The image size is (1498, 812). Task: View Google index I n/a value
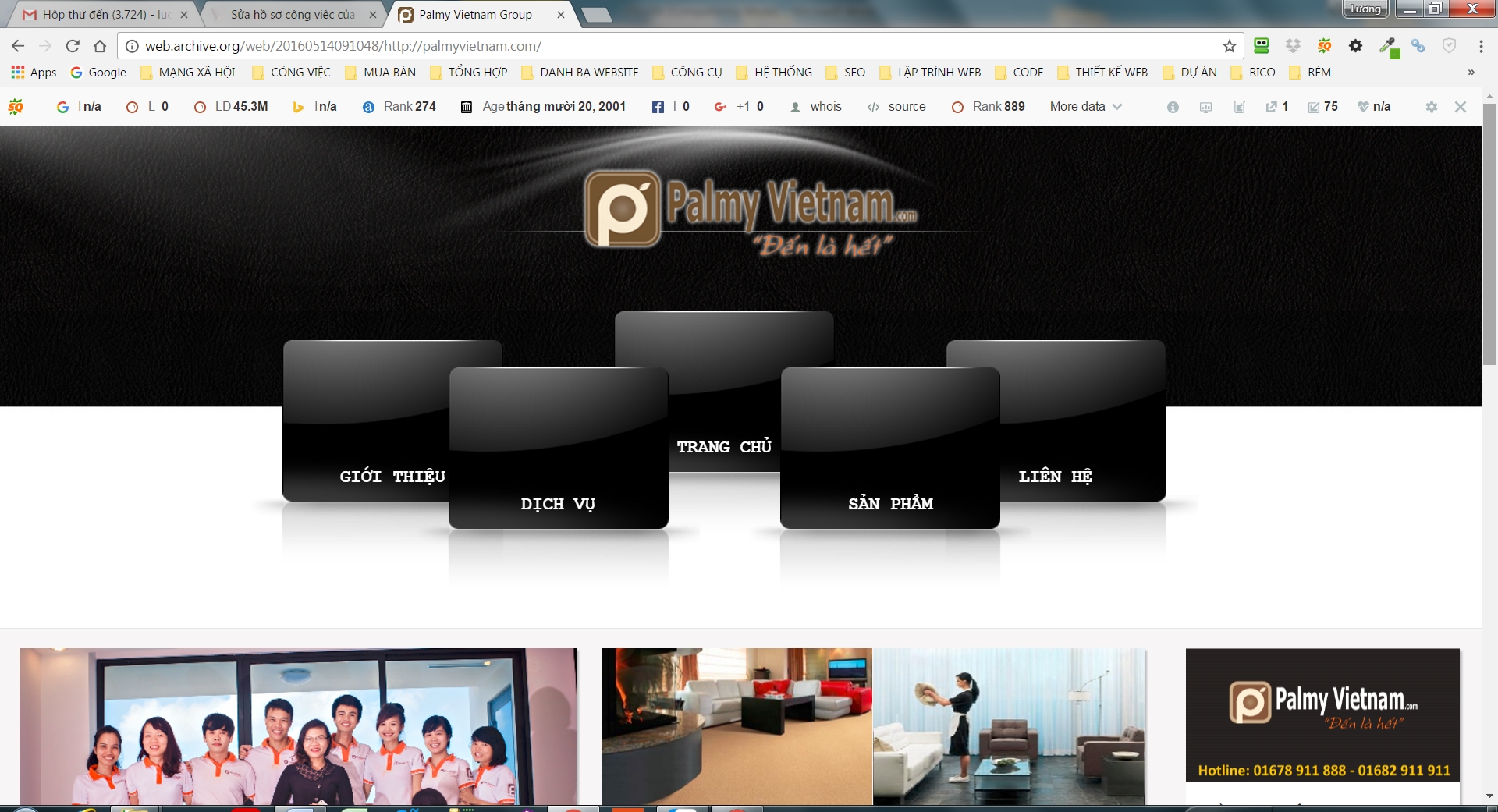pyautogui.click(x=79, y=107)
